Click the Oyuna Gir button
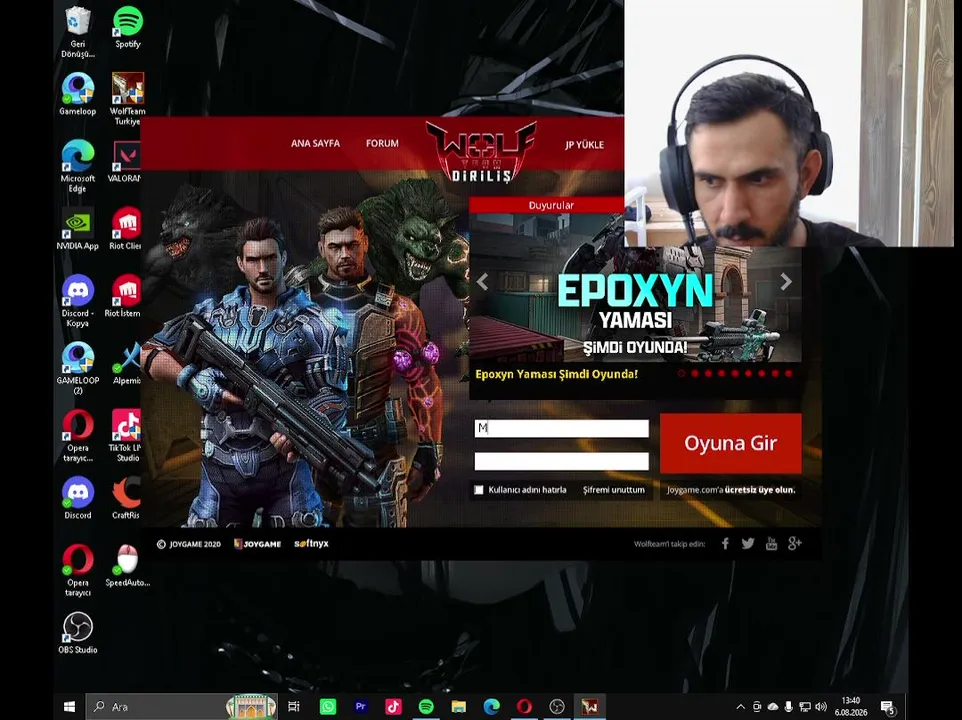The height and width of the screenshot is (720, 962). pos(731,443)
